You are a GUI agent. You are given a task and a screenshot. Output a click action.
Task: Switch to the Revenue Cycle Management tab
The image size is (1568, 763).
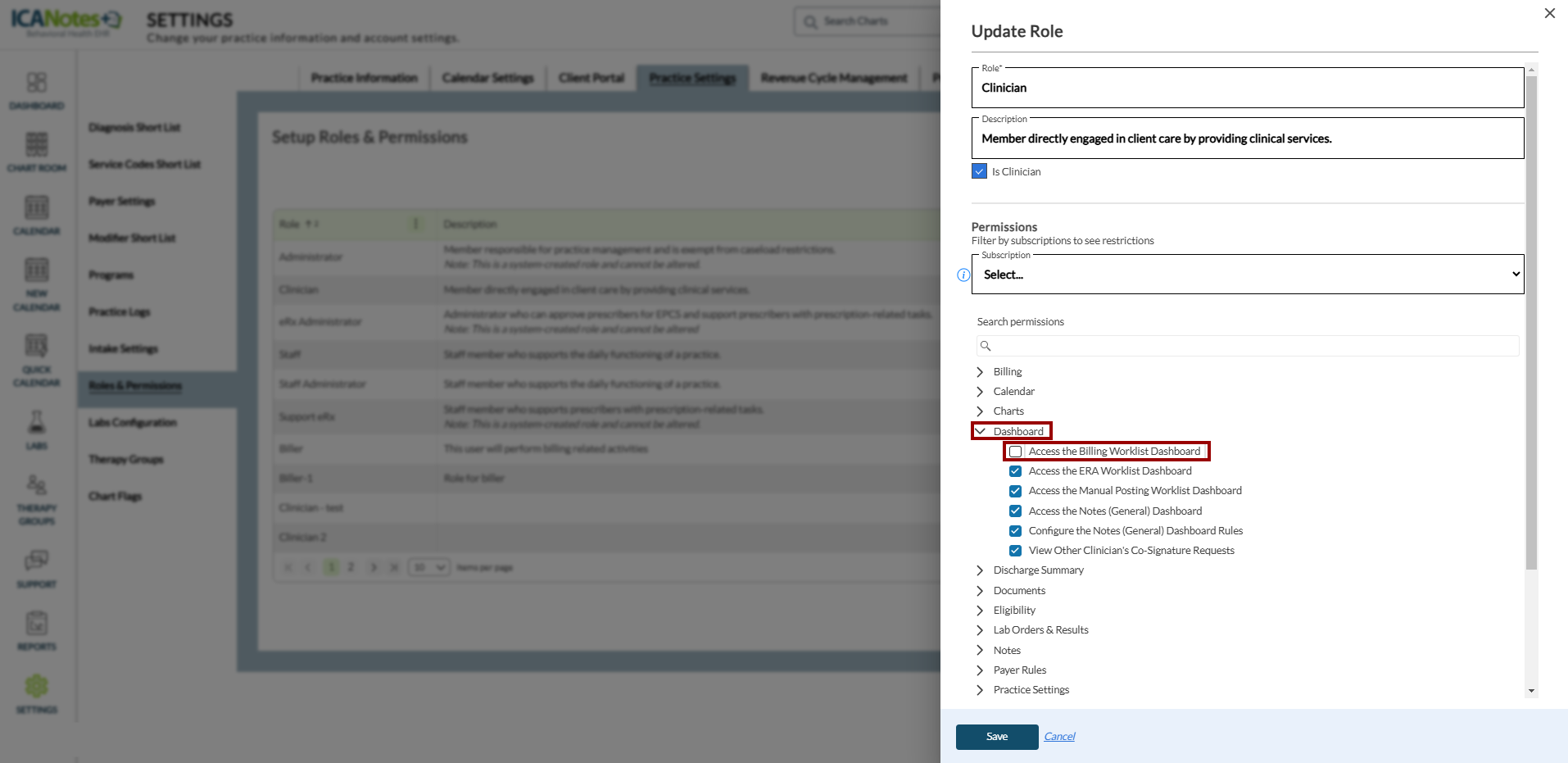[834, 78]
